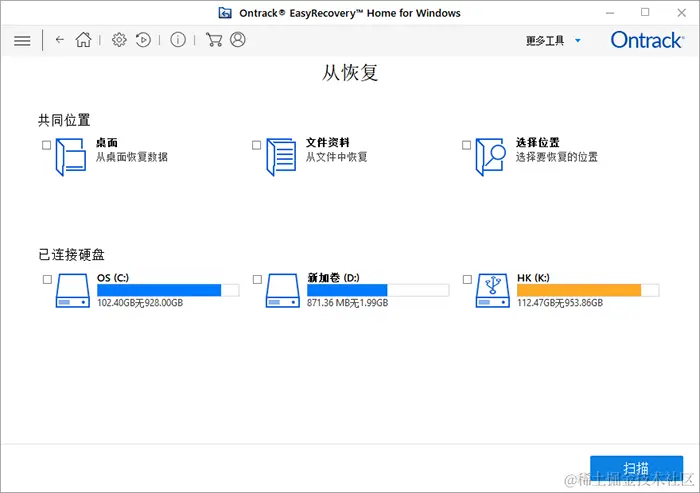Close the EasyRecovery window
The height and width of the screenshot is (493, 700).
click(682, 13)
